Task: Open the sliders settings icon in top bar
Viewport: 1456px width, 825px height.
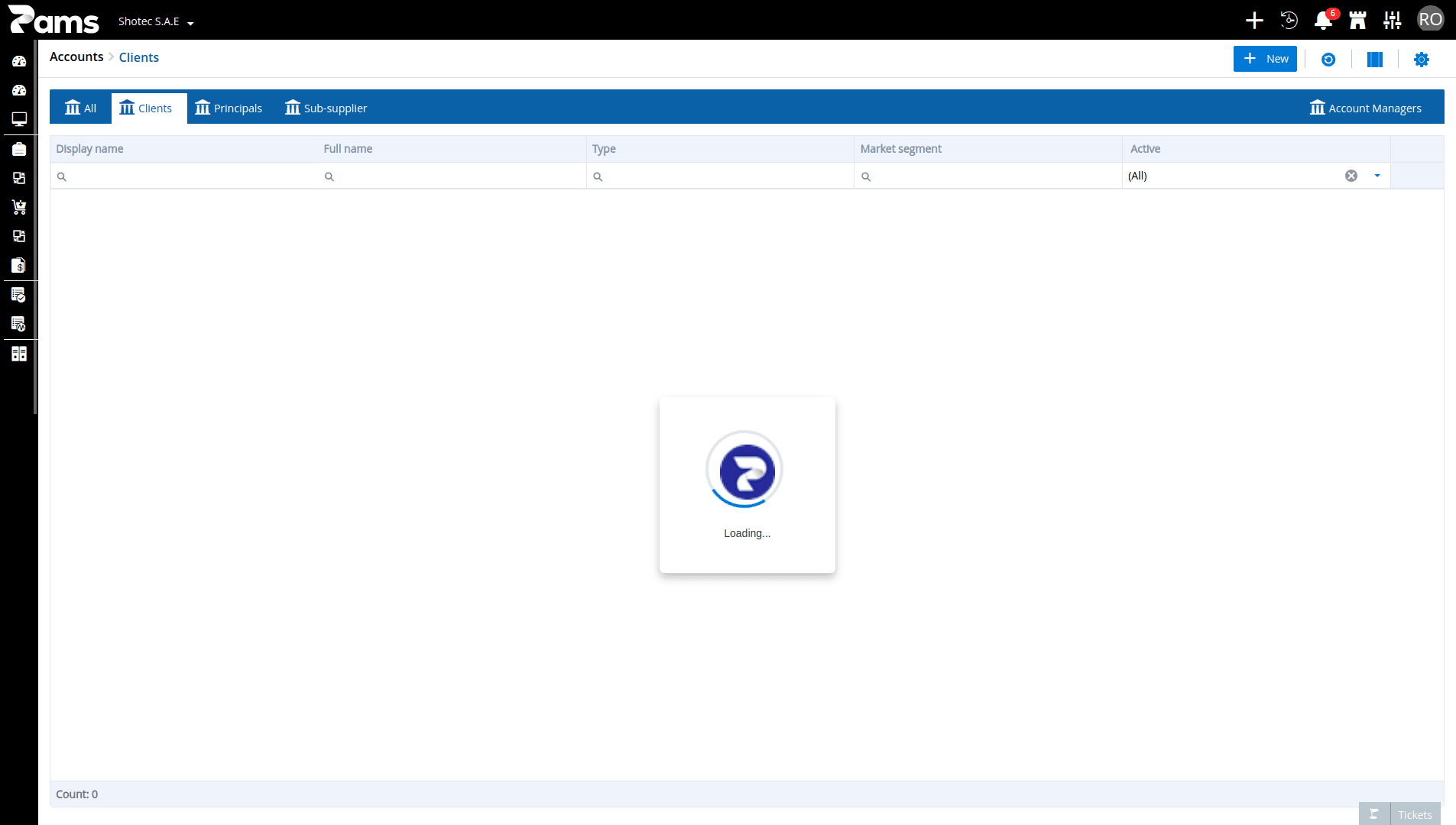Action: pos(1393,21)
